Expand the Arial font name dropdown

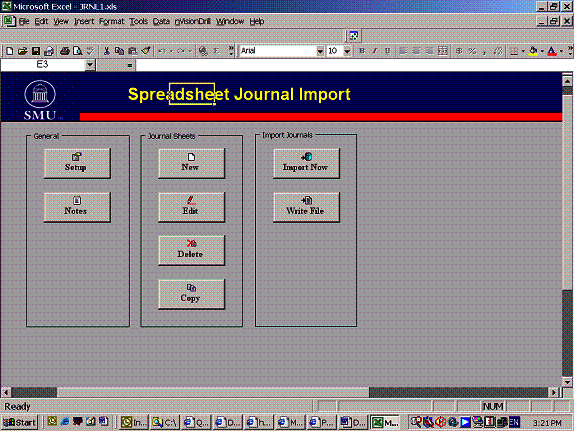click(x=320, y=51)
